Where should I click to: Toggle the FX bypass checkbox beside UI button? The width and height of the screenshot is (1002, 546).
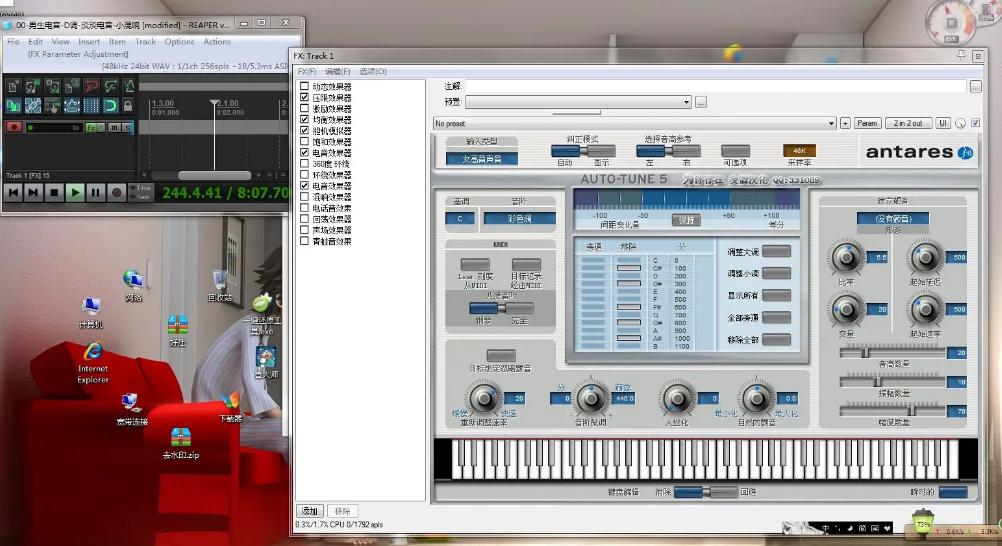[975, 123]
